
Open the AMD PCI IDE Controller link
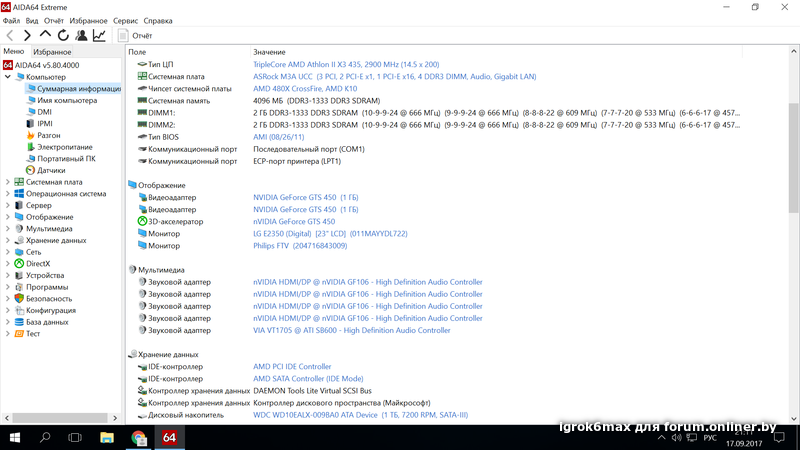pos(292,367)
